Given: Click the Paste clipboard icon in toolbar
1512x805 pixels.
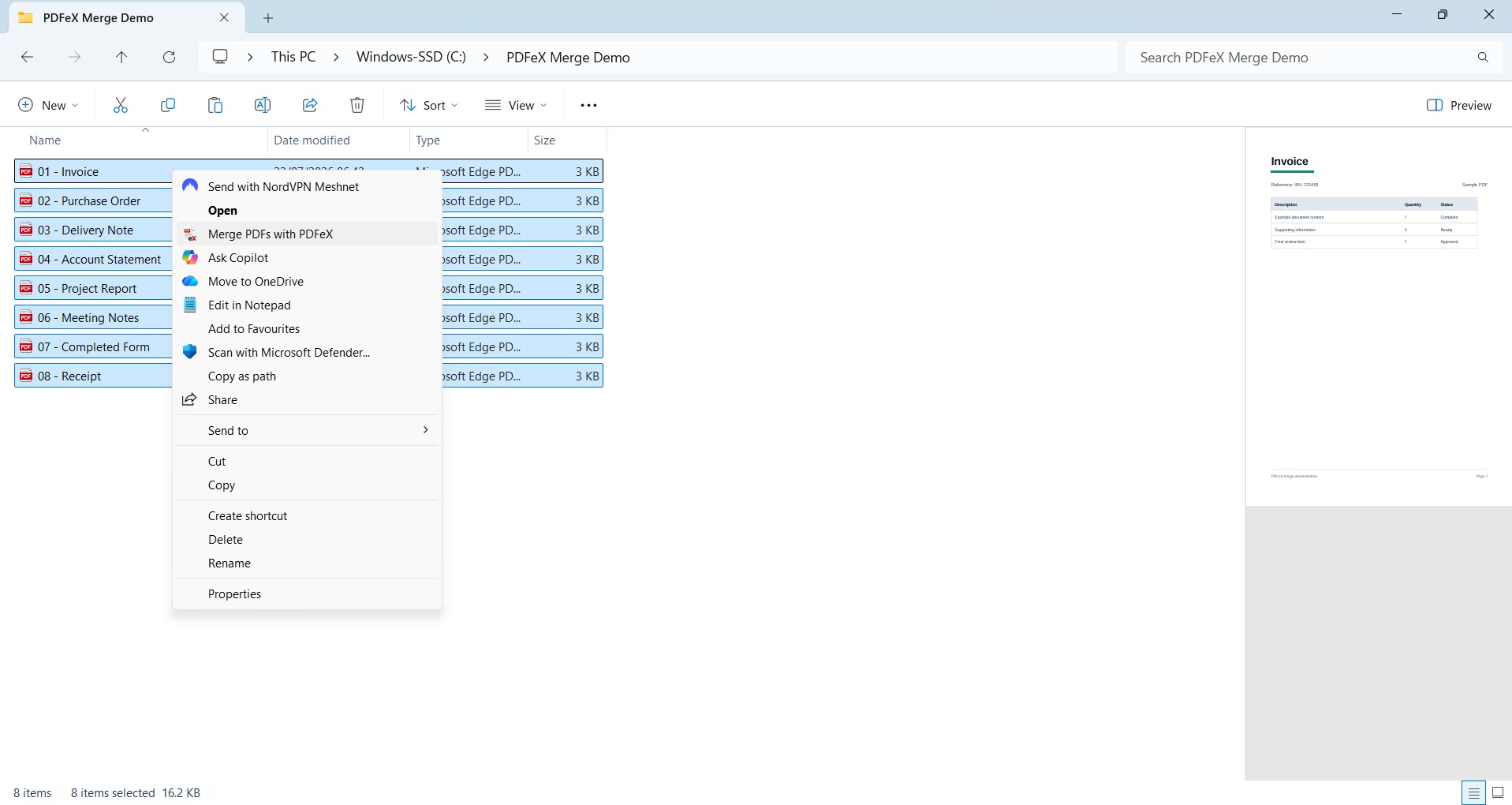Looking at the screenshot, I should (x=215, y=105).
